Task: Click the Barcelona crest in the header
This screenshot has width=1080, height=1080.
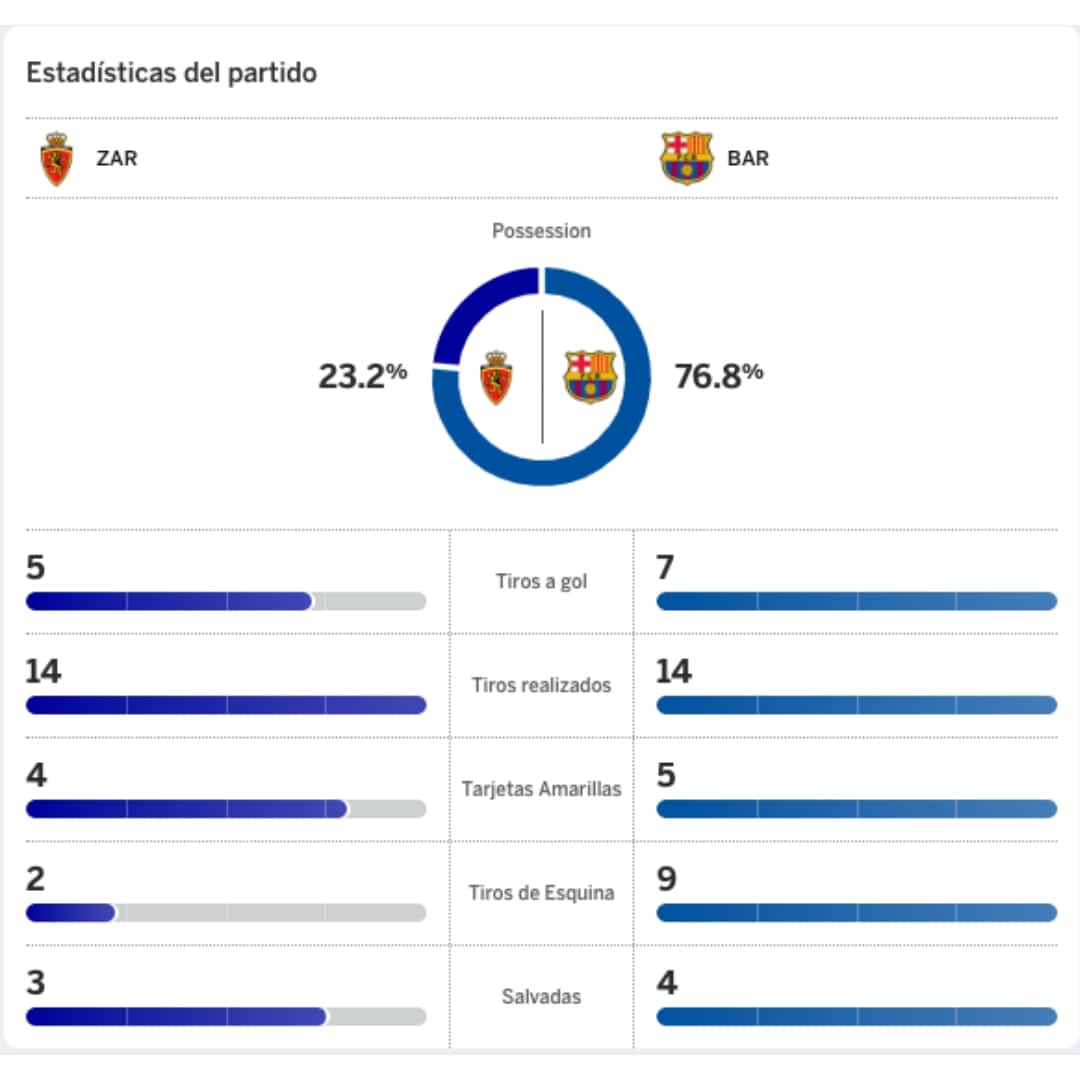Action: (x=686, y=158)
